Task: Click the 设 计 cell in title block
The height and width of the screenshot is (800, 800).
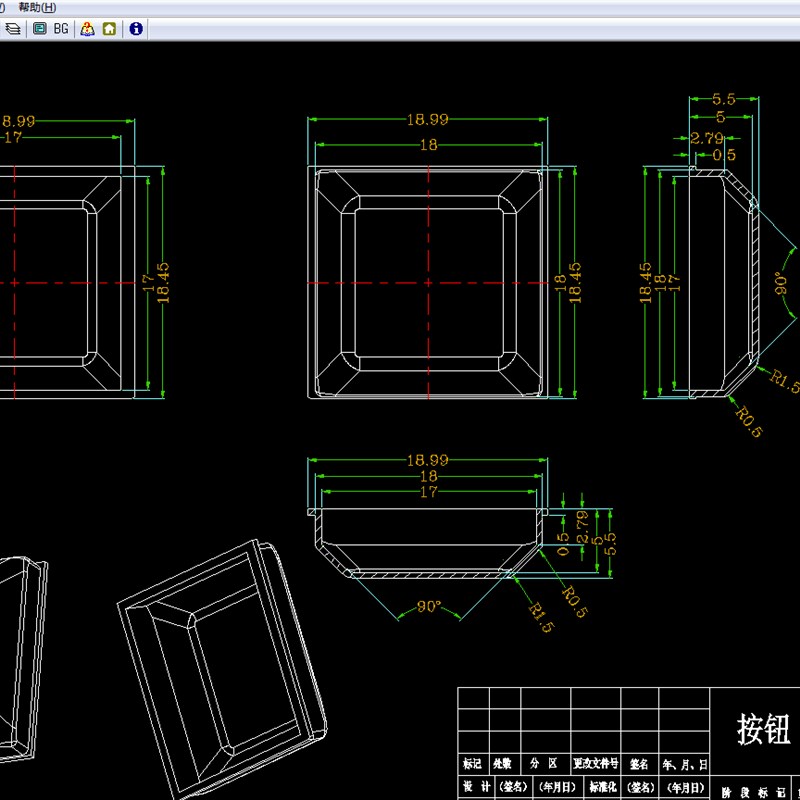Action: [475, 787]
